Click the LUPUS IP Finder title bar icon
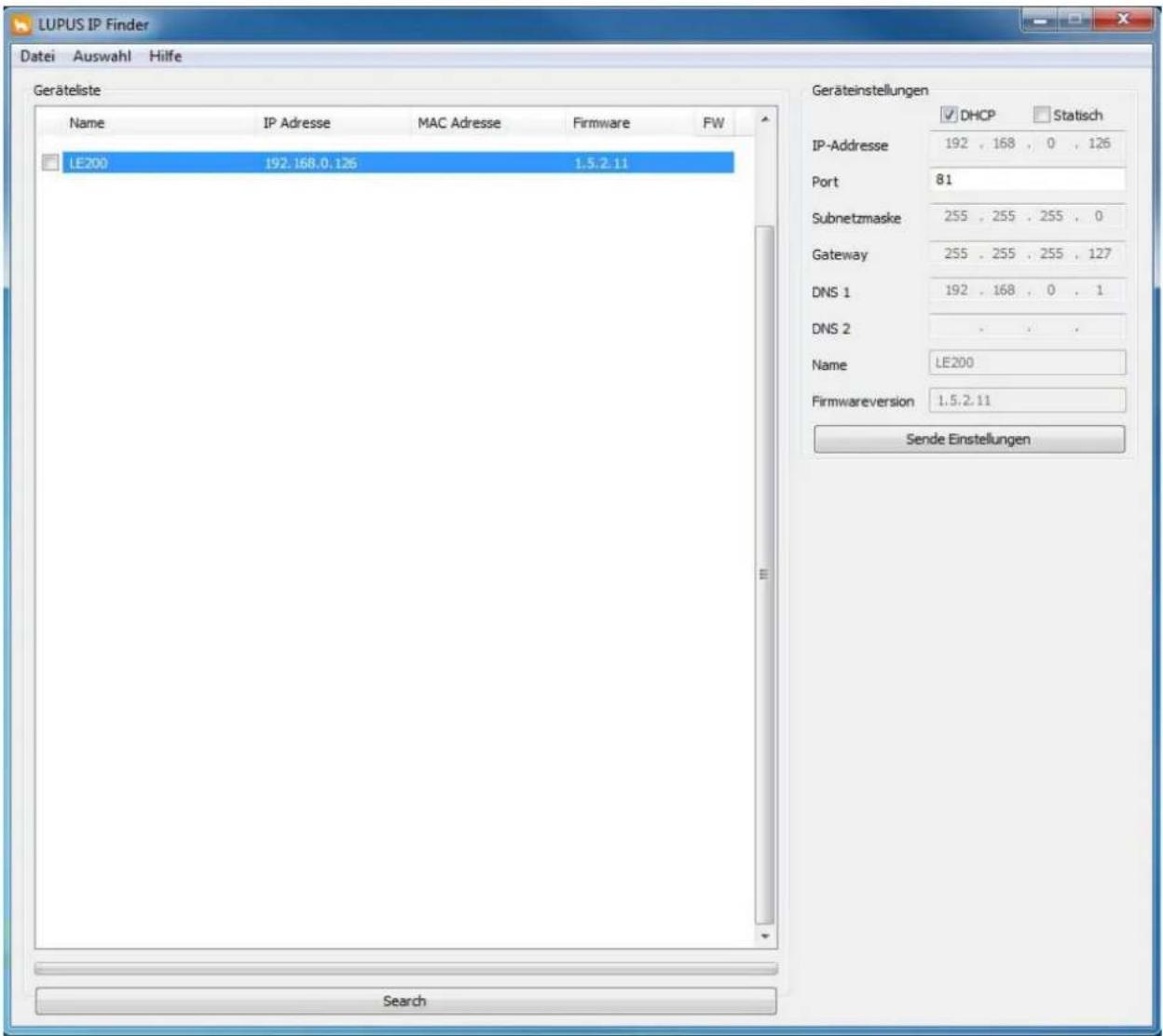The width and height of the screenshot is (1163, 1036). click(x=21, y=24)
